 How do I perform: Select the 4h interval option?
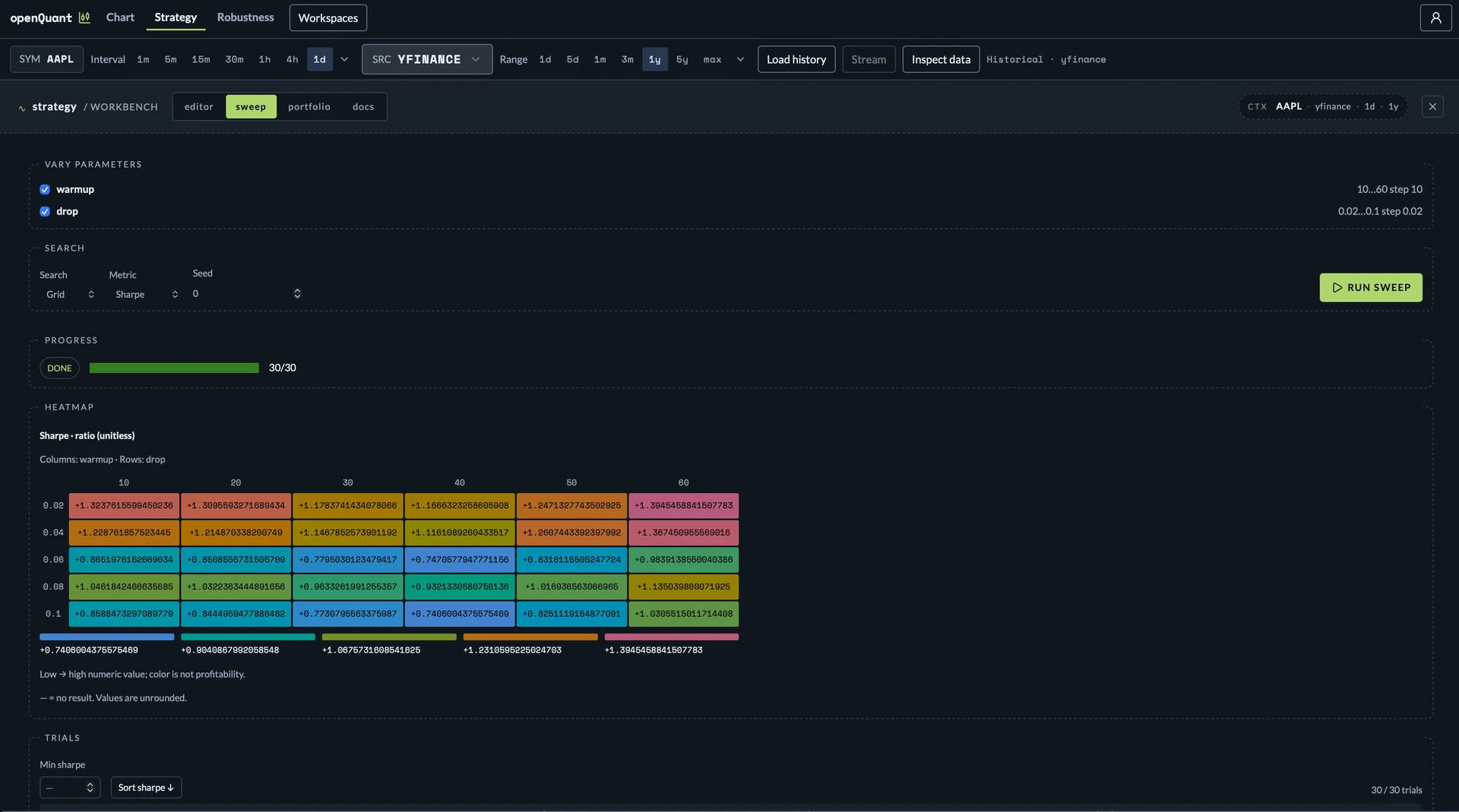[x=292, y=59]
